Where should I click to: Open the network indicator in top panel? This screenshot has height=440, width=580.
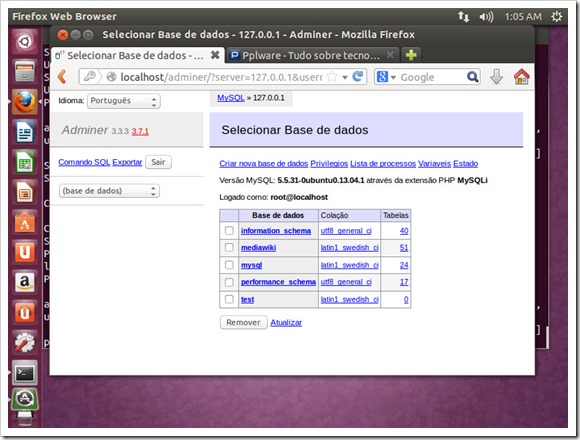click(463, 16)
